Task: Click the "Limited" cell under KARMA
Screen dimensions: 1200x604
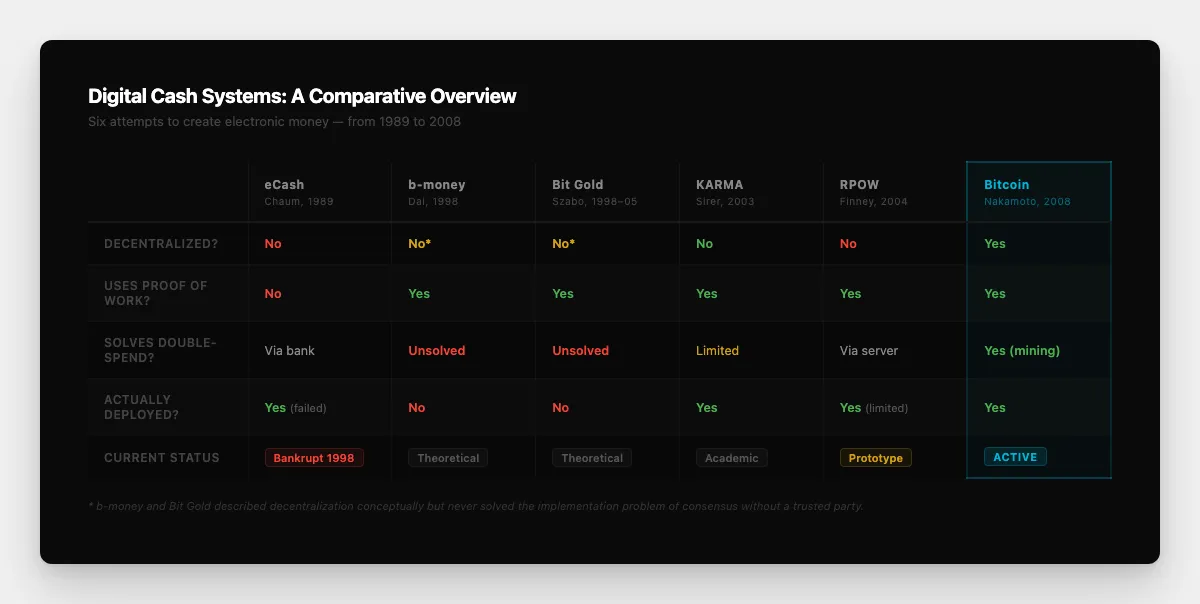Action: tap(718, 351)
